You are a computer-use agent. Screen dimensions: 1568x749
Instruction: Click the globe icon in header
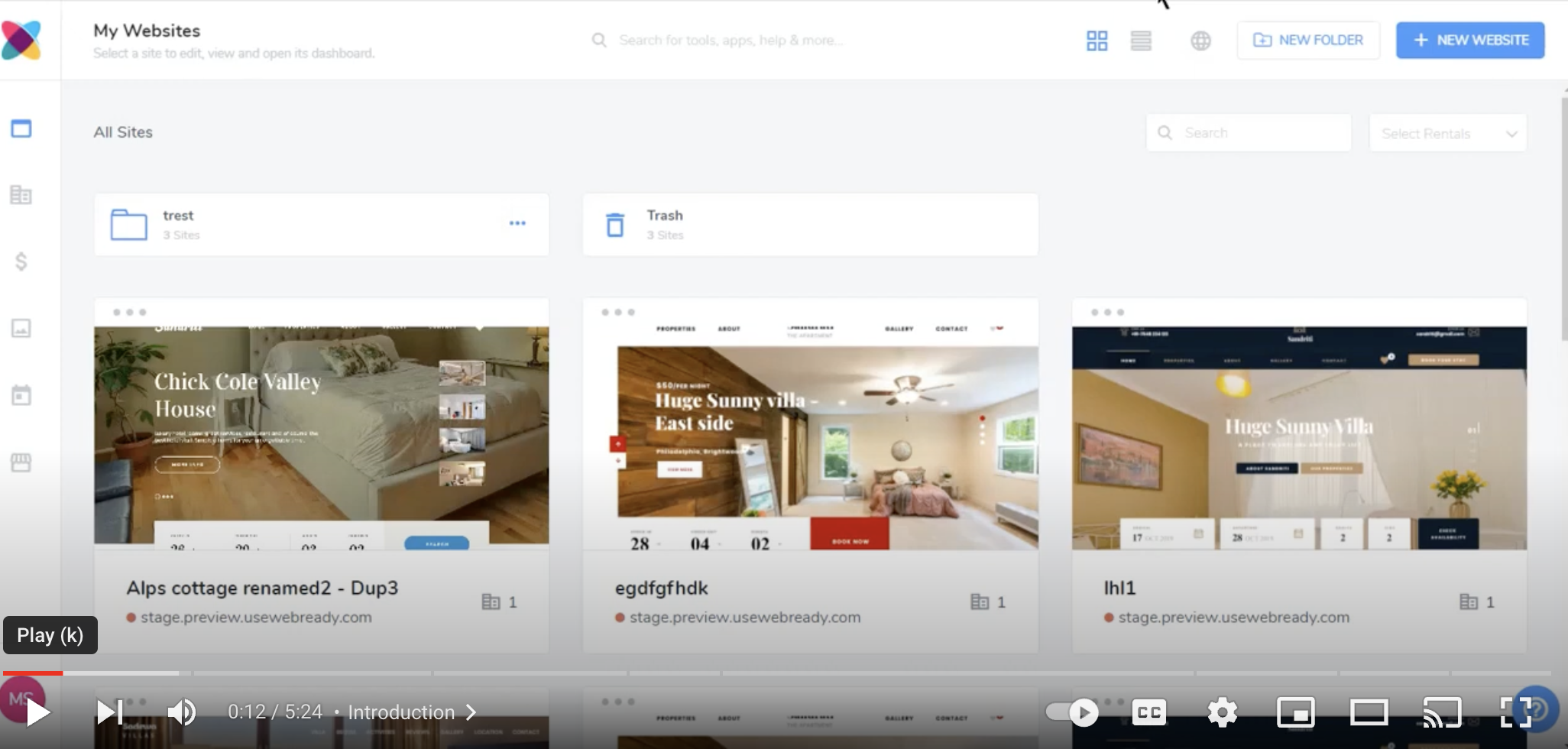coord(1200,41)
